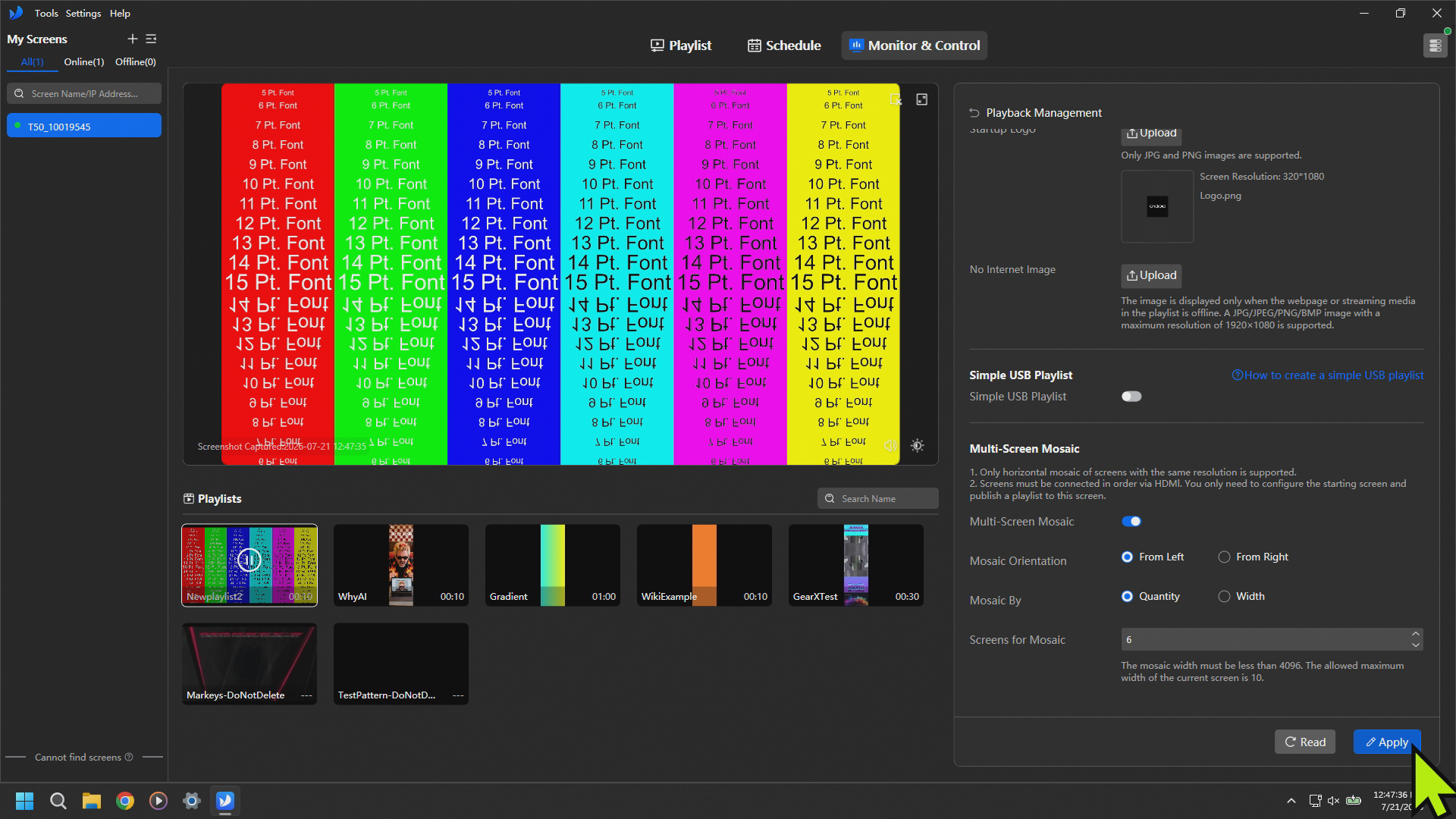Open the settings gear taskbar icon
This screenshot has width=1456, height=819.
191,801
